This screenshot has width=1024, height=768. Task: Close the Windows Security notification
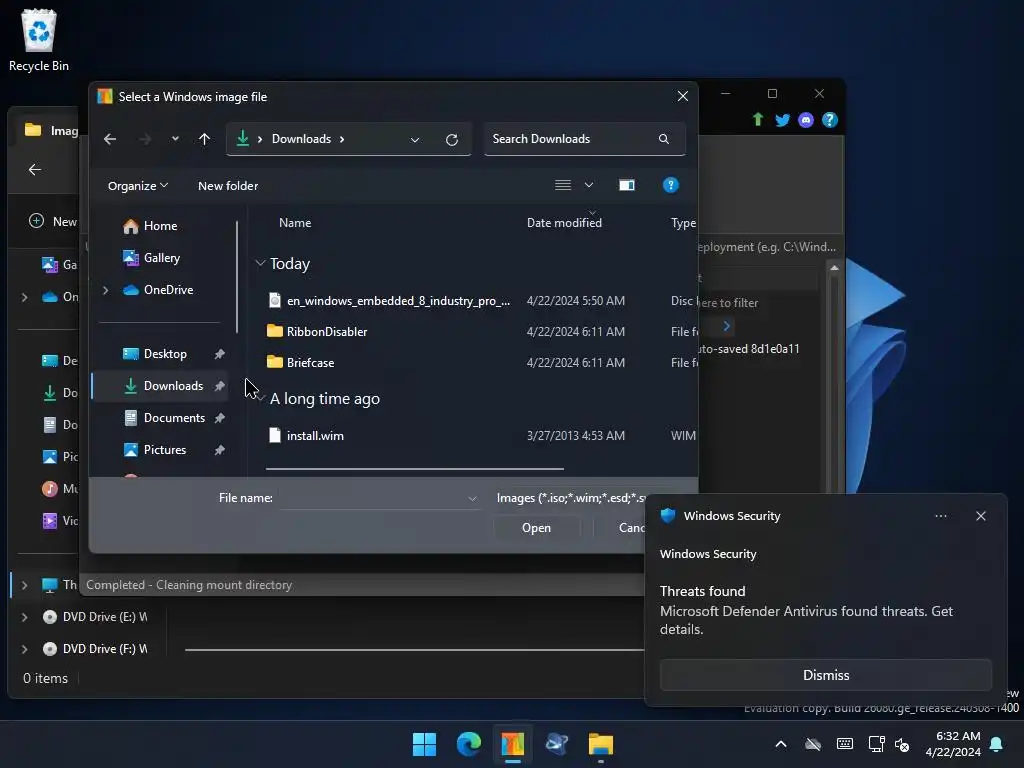point(980,516)
